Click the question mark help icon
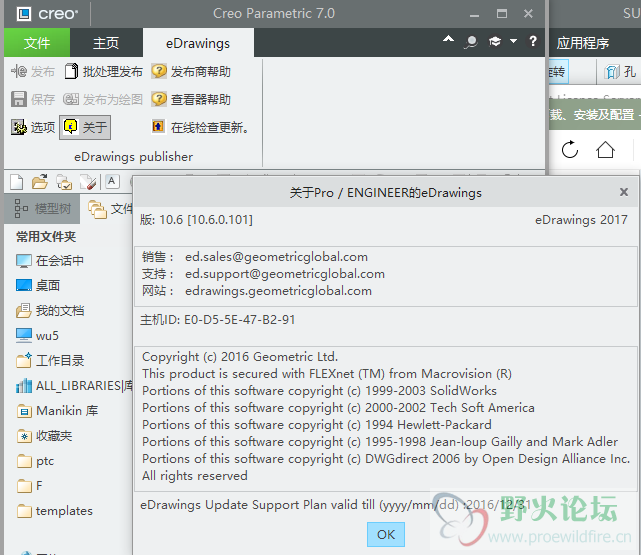The width and height of the screenshot is (641, 555). 533,41
